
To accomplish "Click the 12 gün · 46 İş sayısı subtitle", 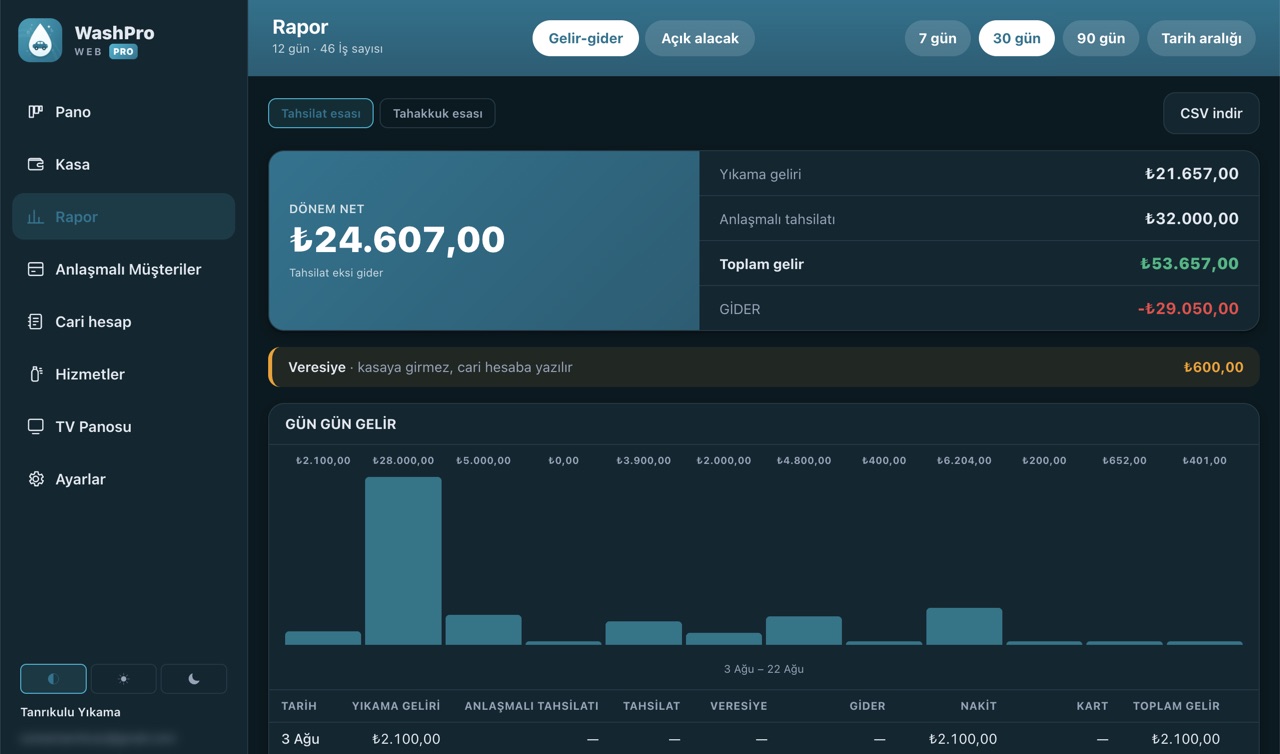I will (x=327, y=49).
